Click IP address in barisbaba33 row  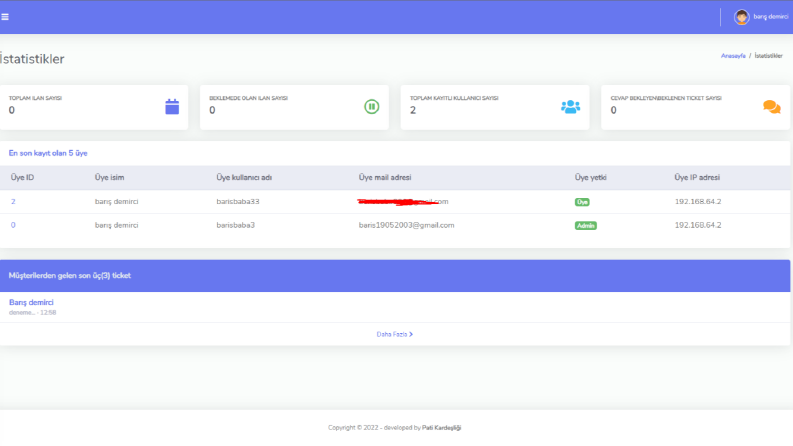click(698, 201)
